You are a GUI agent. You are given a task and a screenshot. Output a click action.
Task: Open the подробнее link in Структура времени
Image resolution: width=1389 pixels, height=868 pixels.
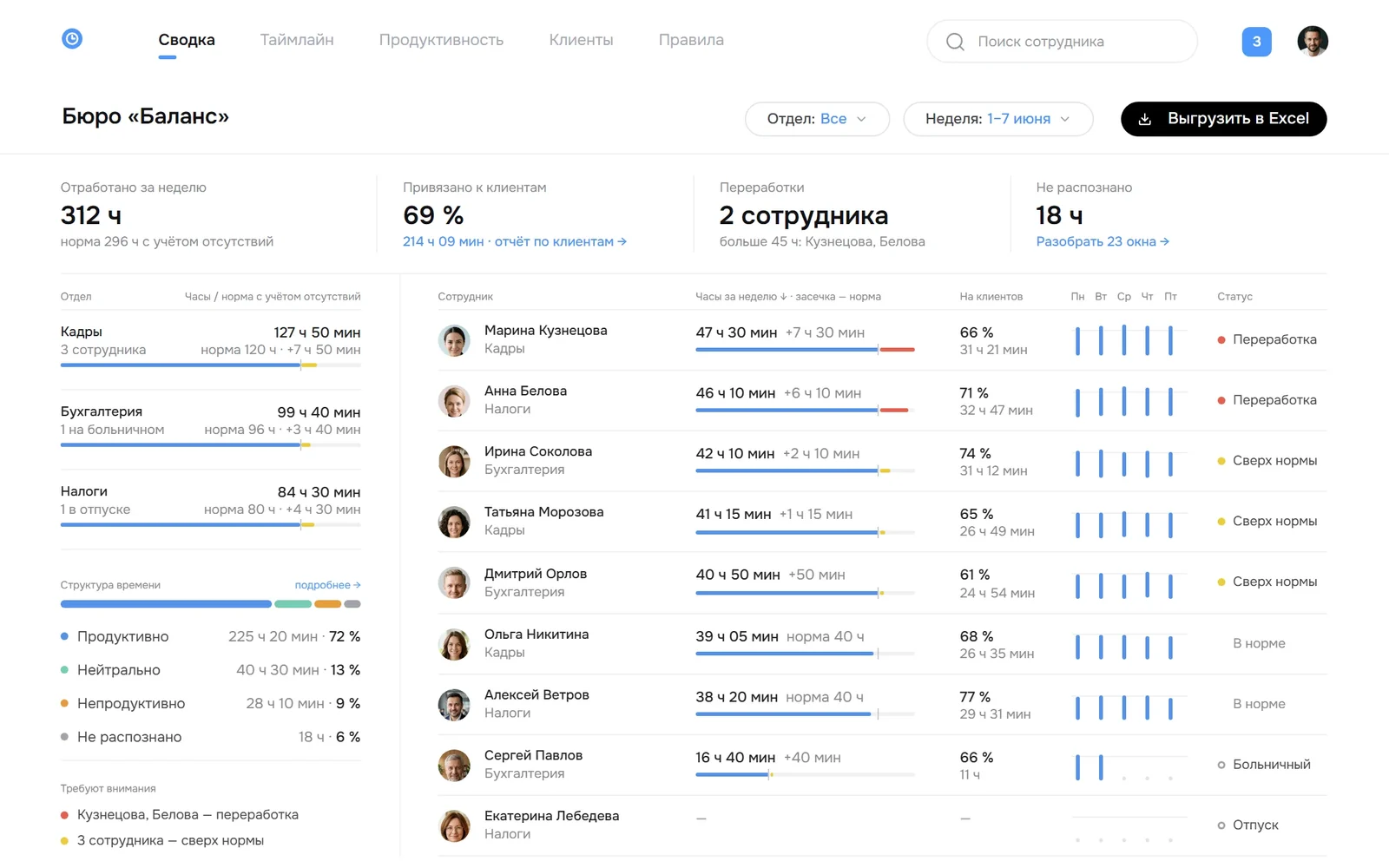pyautogui.click(x=327, y=585)
